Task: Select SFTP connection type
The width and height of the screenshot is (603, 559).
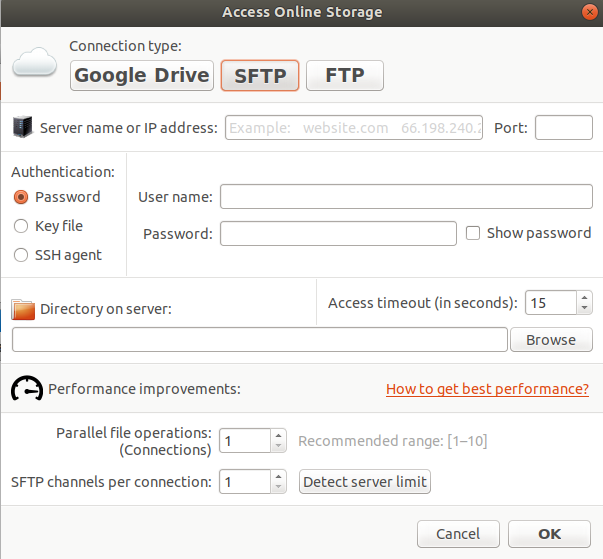Action: click(x=260, y=75)
